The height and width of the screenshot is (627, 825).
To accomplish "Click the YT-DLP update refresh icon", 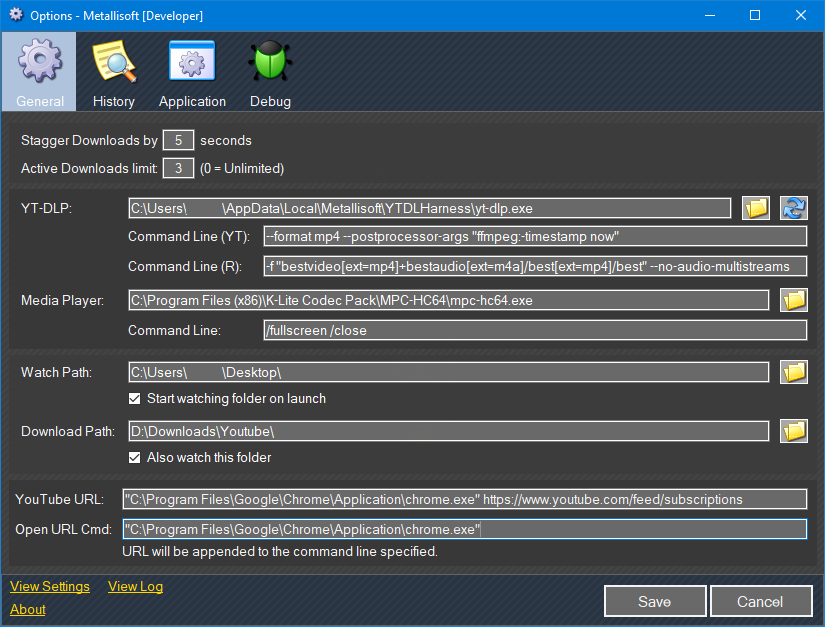I will point(794,208).
